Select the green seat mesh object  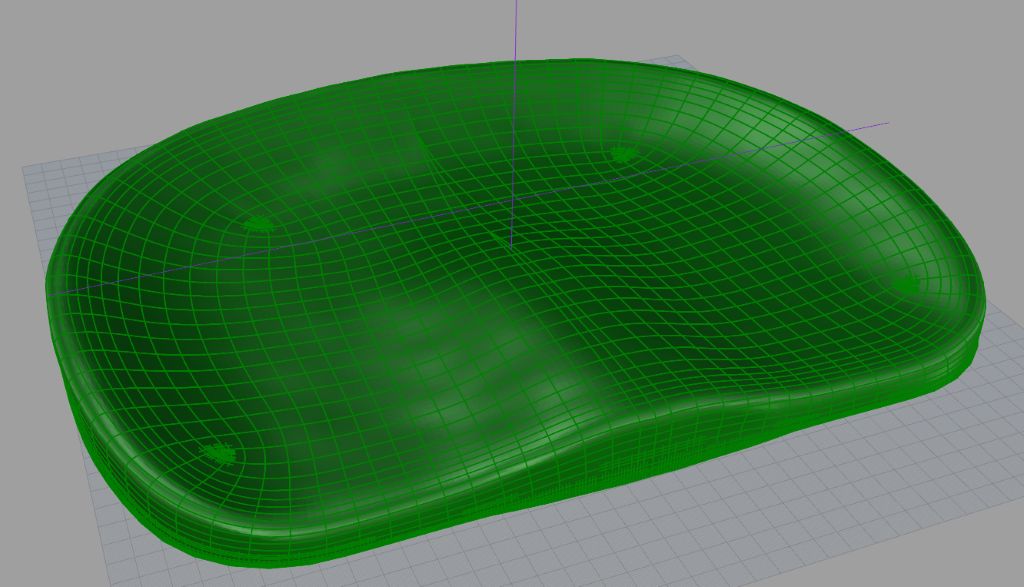[515, 313]
